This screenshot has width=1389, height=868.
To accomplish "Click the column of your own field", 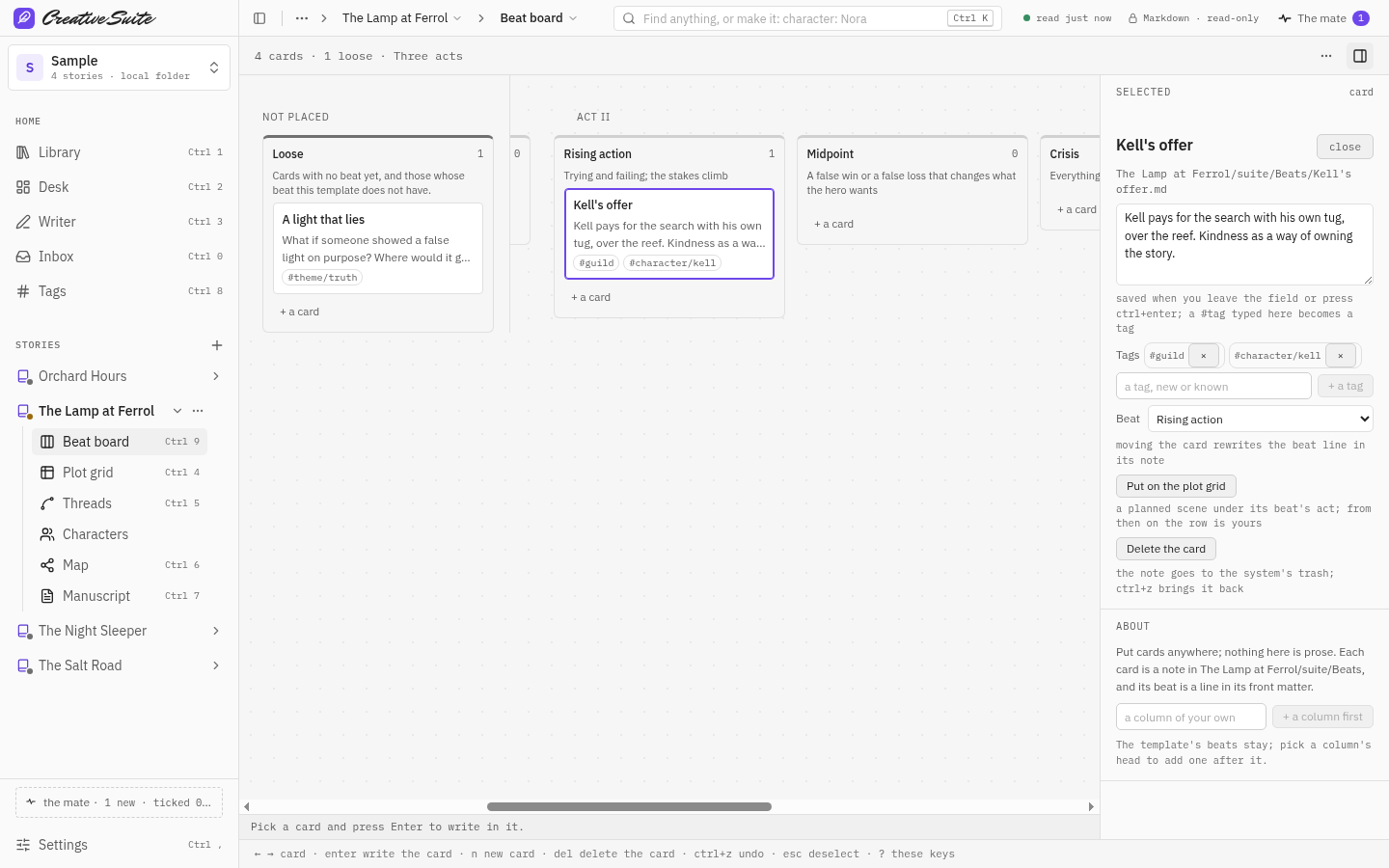I will (x=1191, y=717).
